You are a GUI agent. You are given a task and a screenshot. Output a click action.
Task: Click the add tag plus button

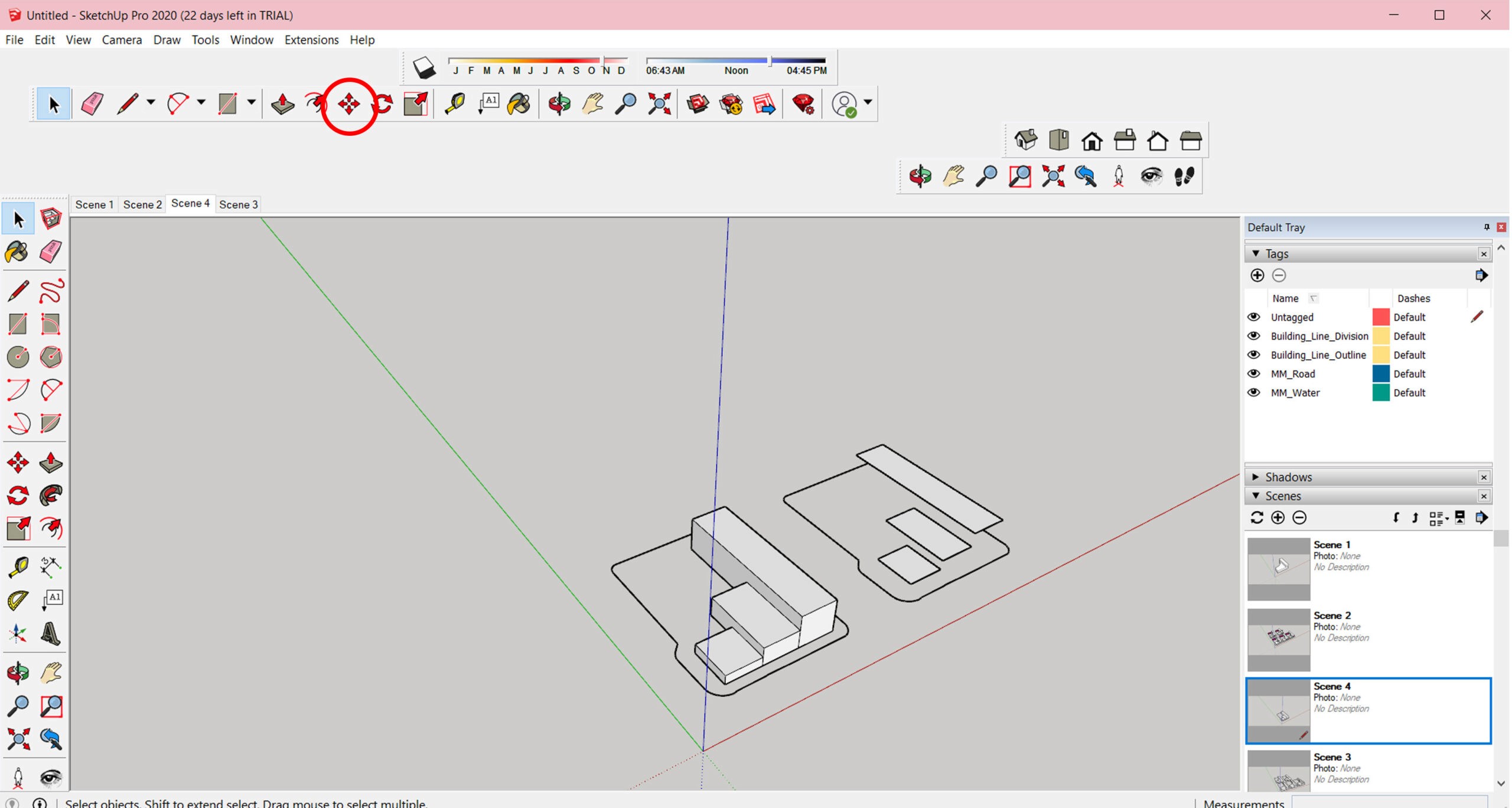pyautogui.click(x=1257, y=275)
